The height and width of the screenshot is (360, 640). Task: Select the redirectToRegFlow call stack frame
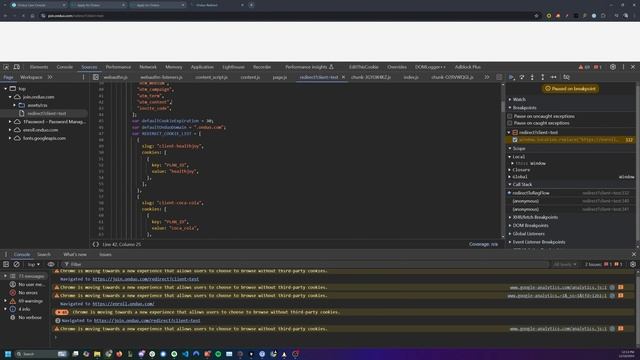click(x=531, y=193)
